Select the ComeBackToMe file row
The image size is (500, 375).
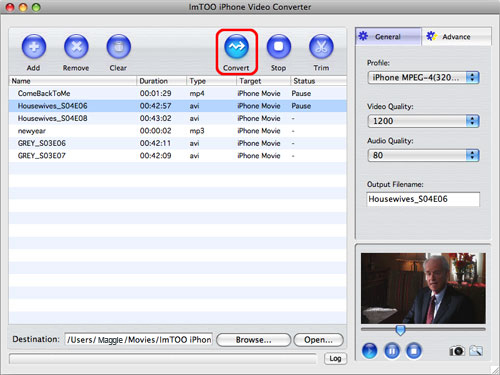point(178,94)
